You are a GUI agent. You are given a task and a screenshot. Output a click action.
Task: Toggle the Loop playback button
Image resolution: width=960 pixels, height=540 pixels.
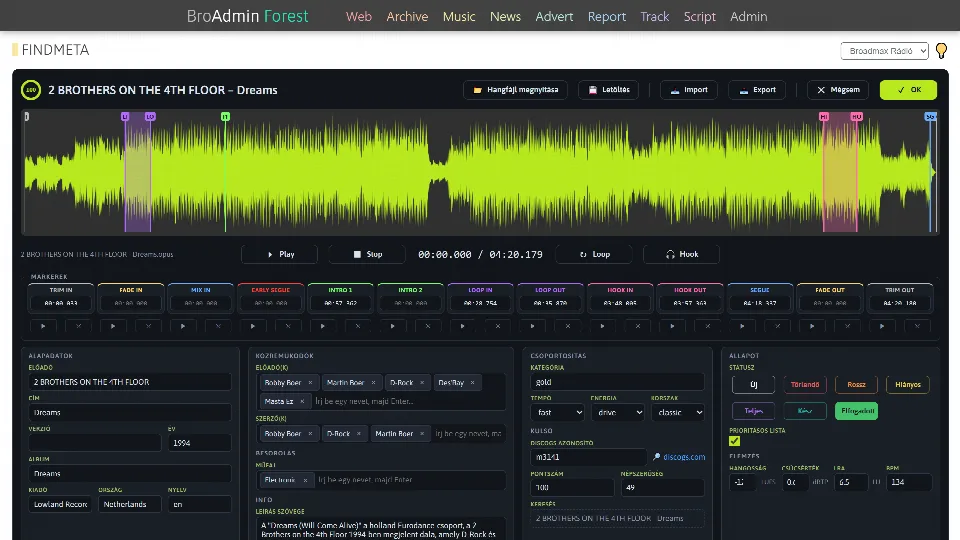[594, 254]
